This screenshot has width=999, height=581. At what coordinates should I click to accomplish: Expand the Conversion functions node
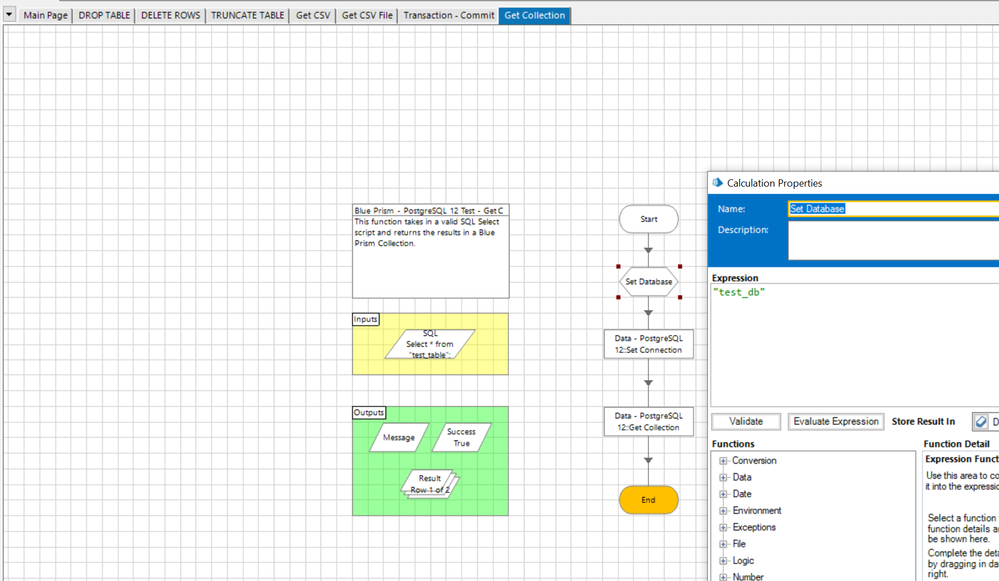point(723,461)
